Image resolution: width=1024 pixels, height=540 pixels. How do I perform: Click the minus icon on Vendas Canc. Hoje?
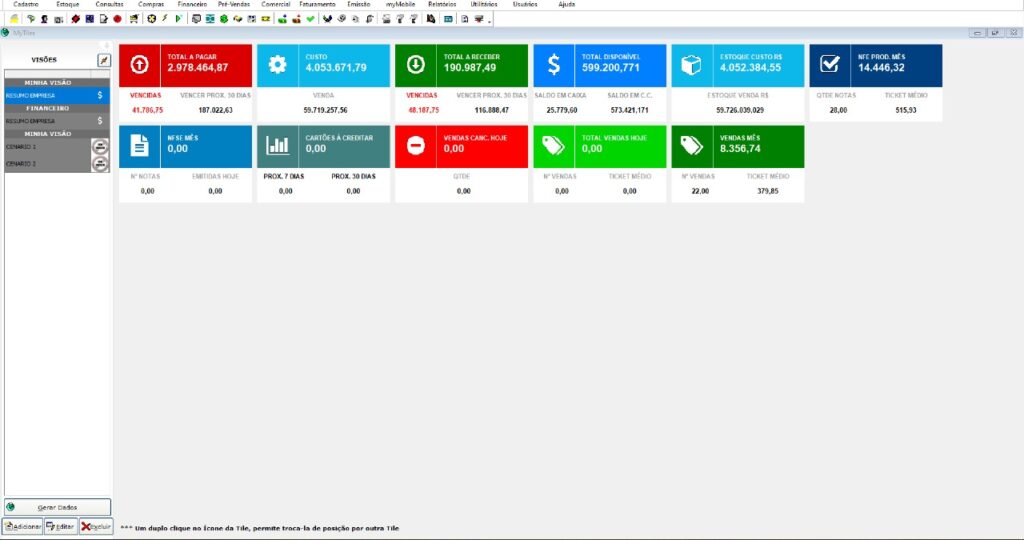pyautogui.click(x=416, y=146)
